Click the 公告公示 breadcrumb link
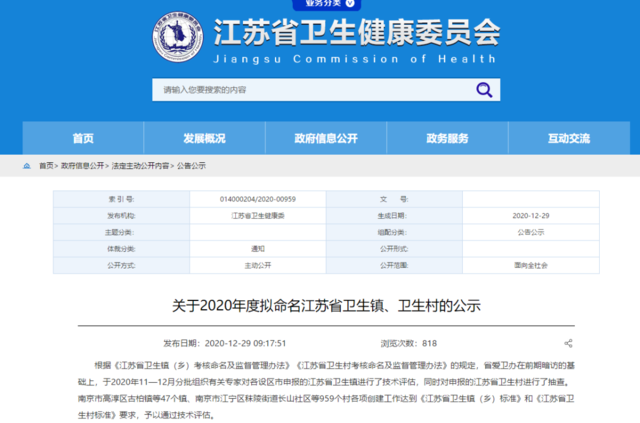 coord(191,166)
